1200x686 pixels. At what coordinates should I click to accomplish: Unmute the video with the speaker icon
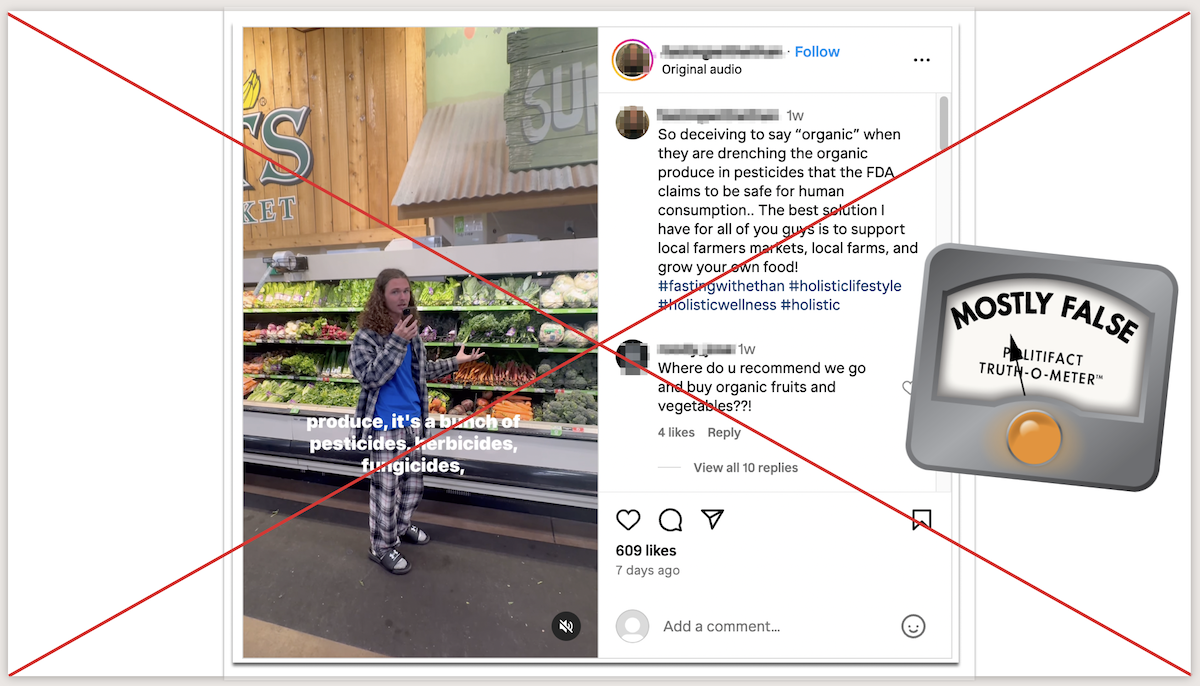(x=566, y=626)
